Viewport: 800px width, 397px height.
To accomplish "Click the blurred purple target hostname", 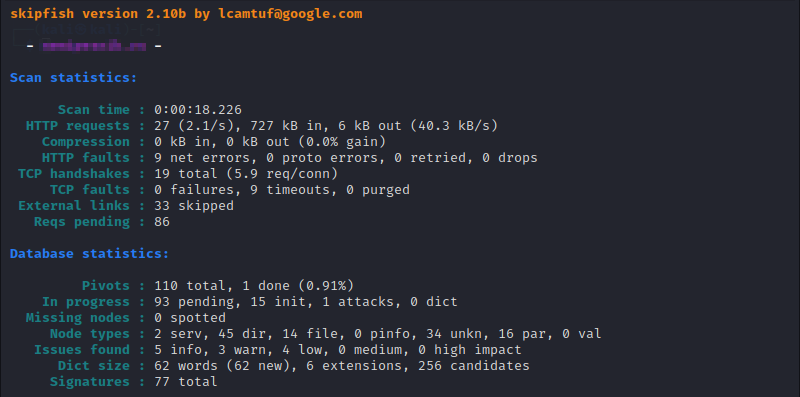I will (94, 46).
